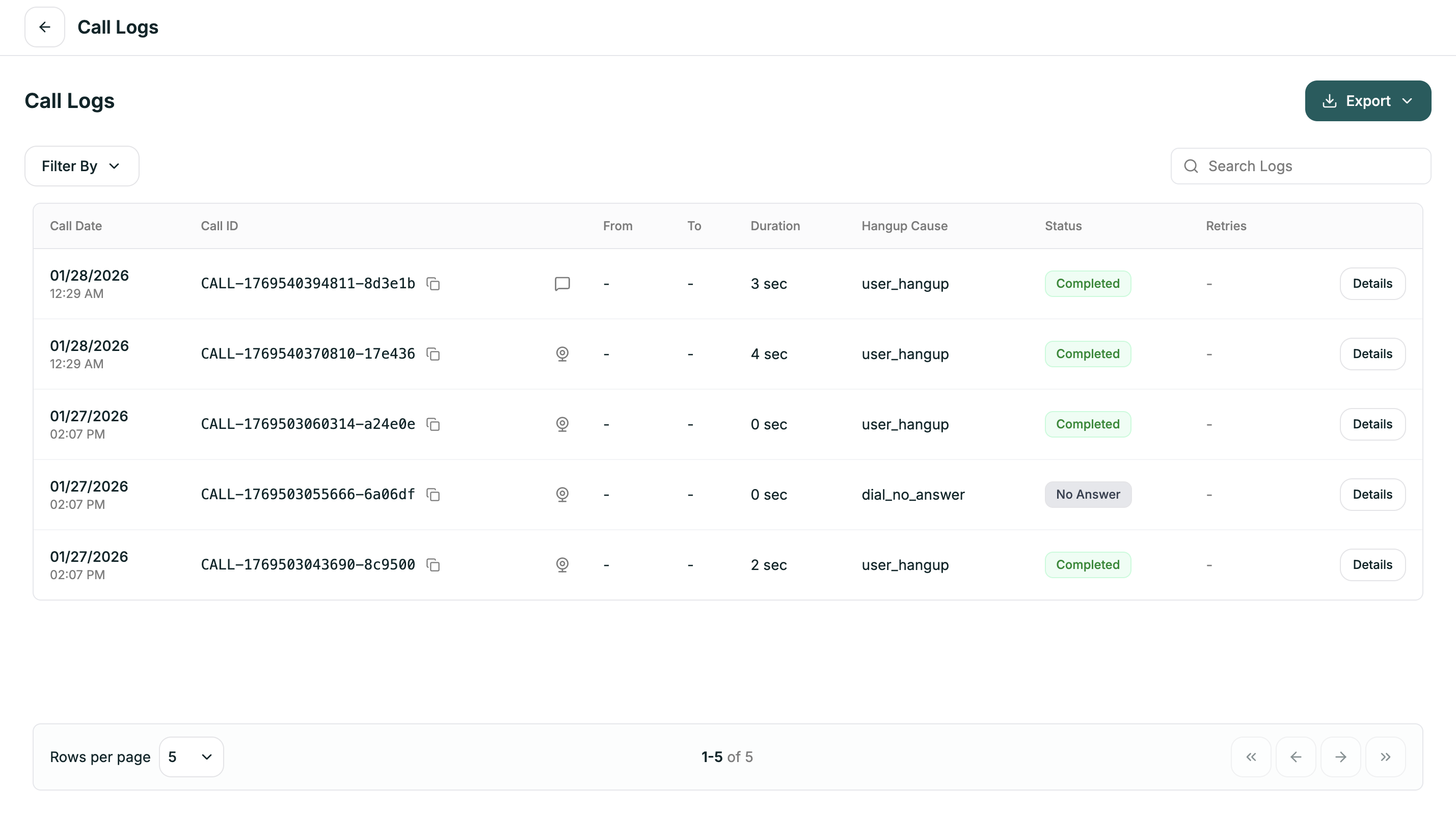The width and height of the screenshot is (1456, 814).
Task: Open Details for the dial_no_answer call
Action: (x=1372, y=494)
